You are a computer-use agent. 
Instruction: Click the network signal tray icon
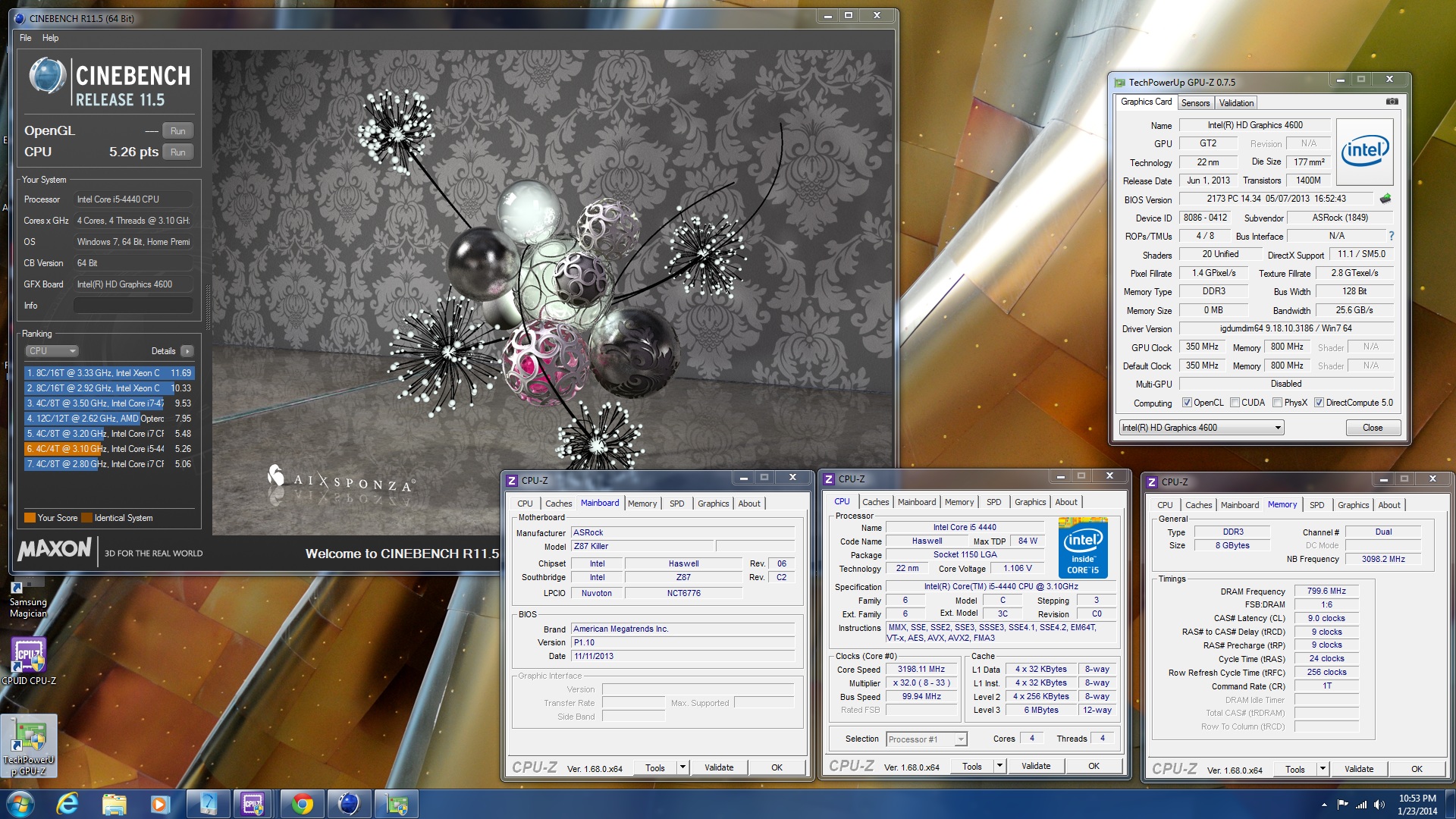(1361, 805)
